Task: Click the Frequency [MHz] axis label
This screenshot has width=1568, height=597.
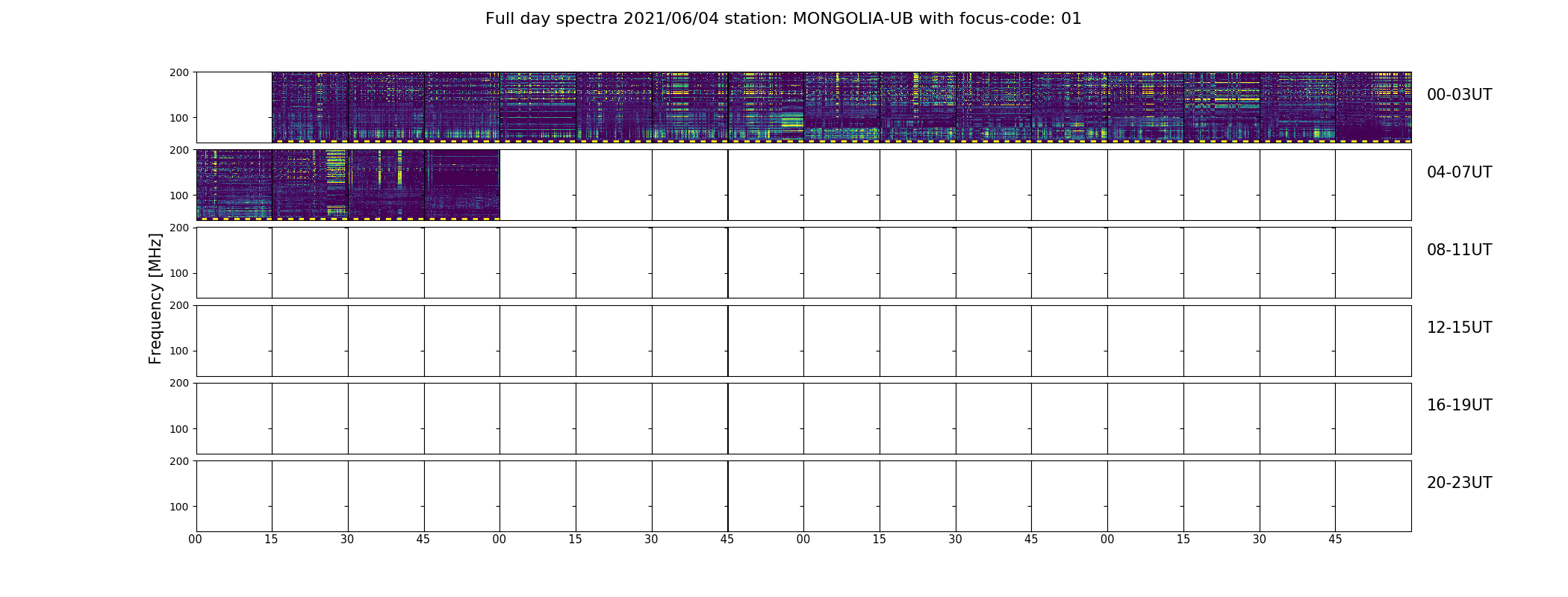Action: 155,298
